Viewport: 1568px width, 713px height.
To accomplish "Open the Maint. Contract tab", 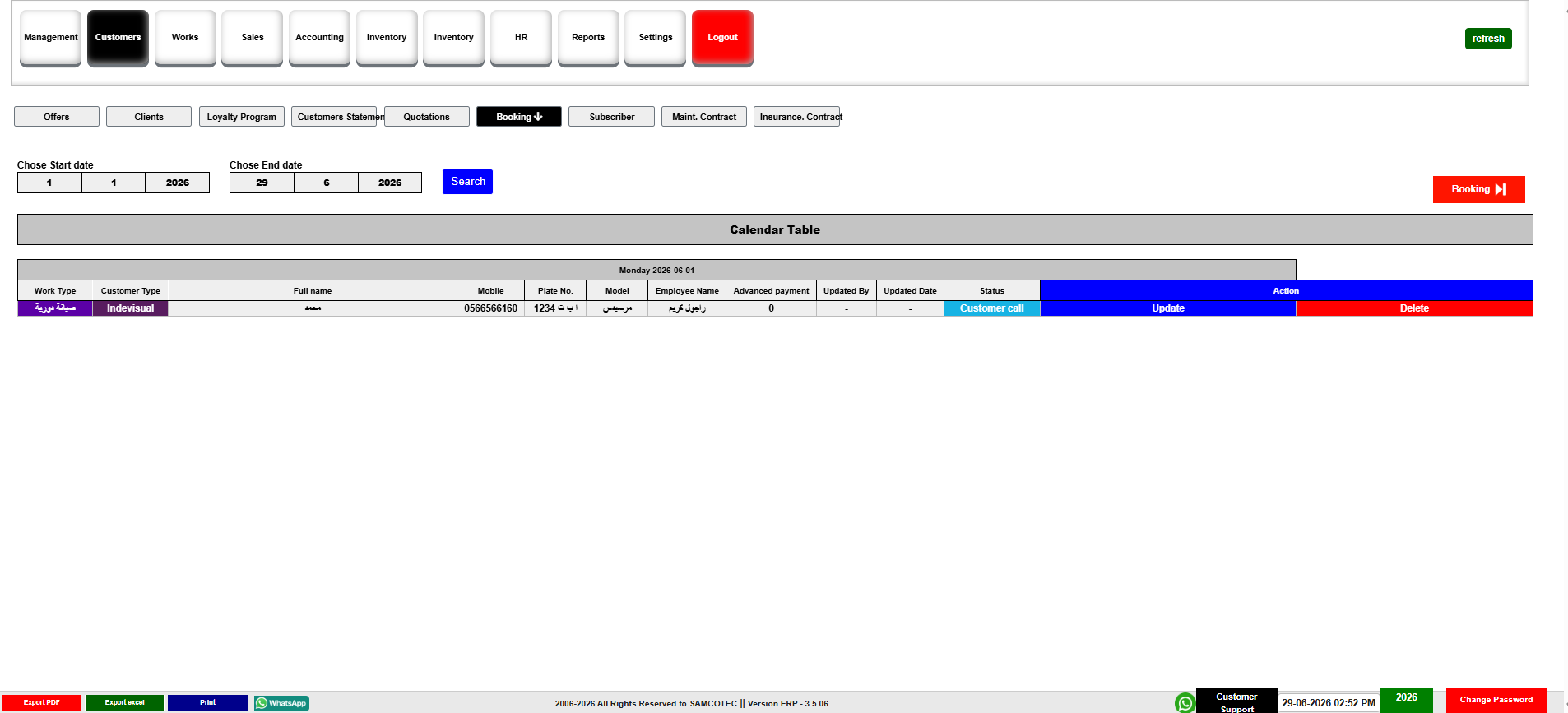I will pyautogui.click(x=704, y=117).
